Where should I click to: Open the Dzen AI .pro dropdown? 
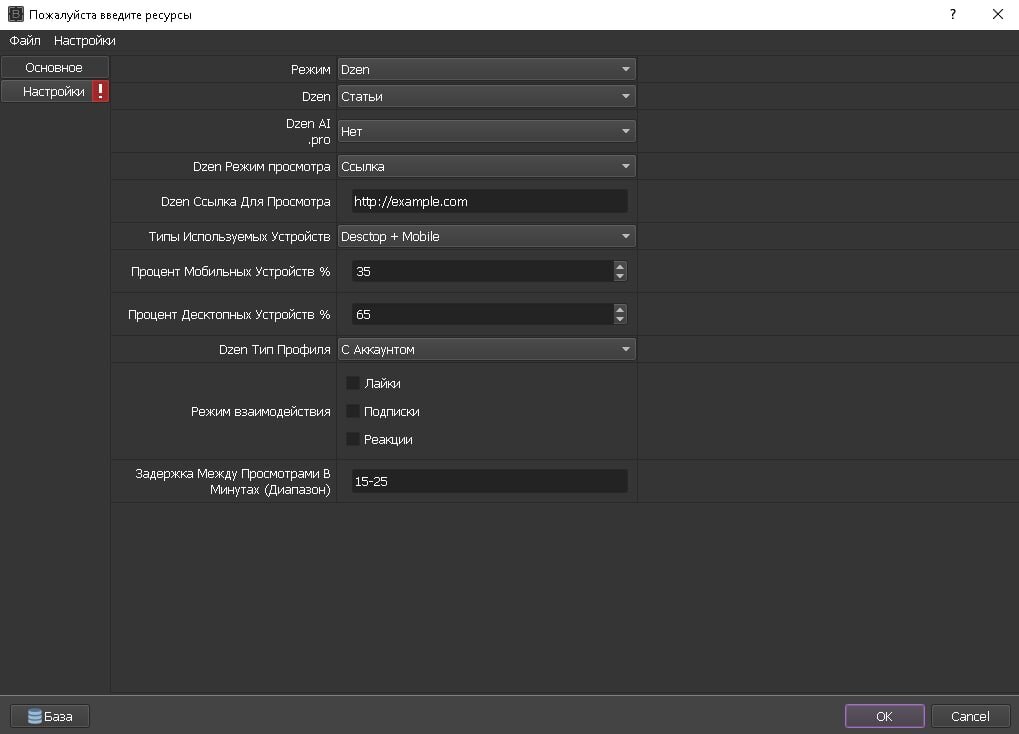click(487, 131)
